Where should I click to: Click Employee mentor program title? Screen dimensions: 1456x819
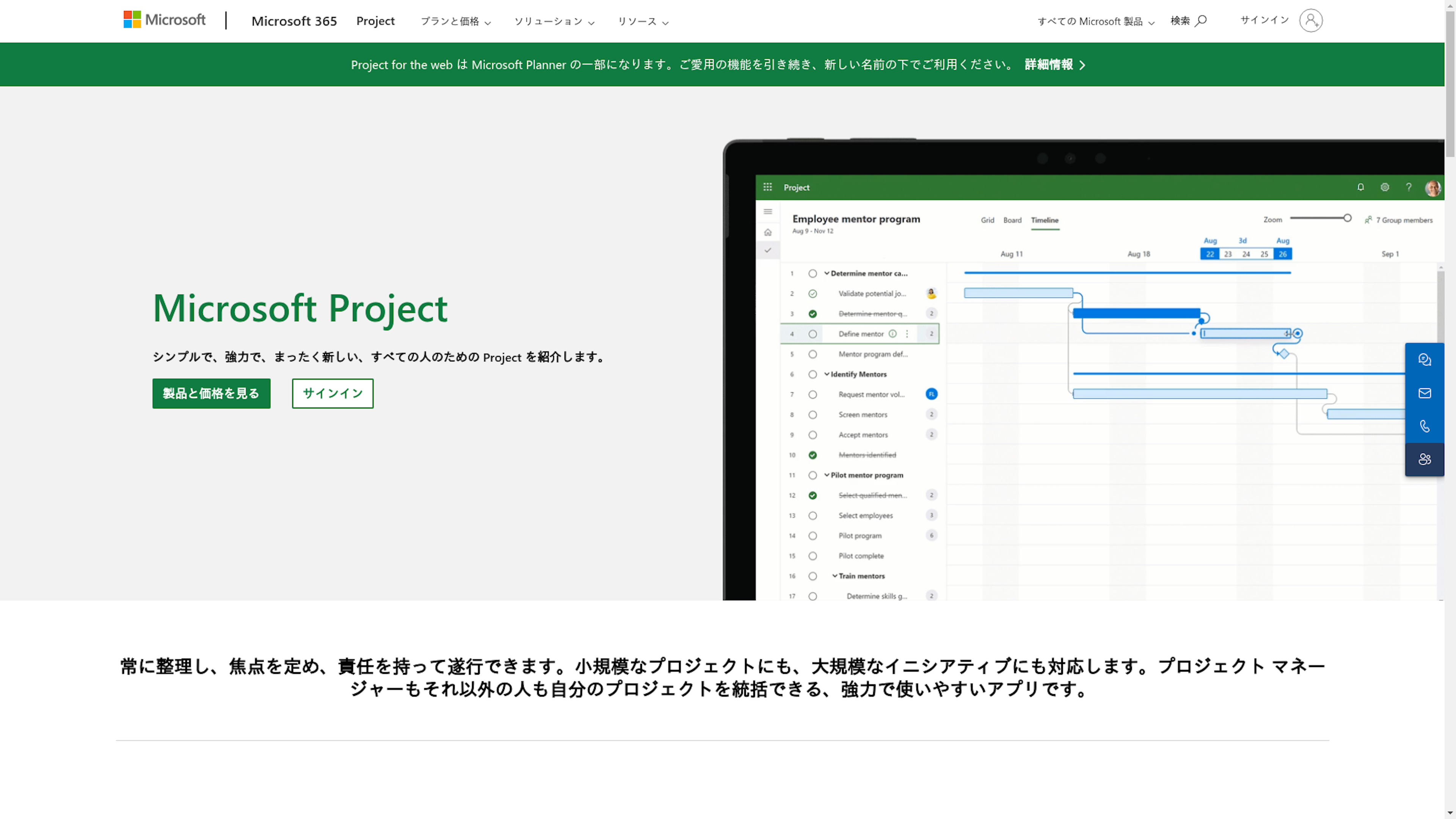pyautogui.click(x=856, y=219)
